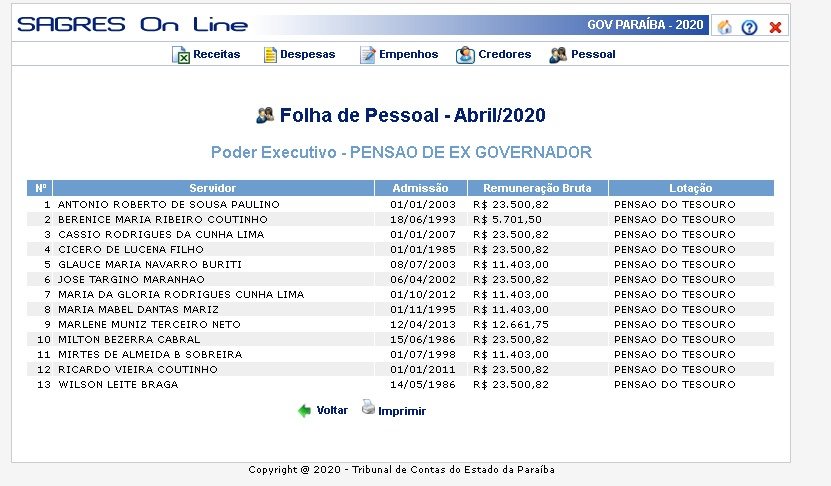This screenshot has width=831, height=486.
Task: Click the Pessoal people icon
Action: pyautogui.click(x=558, y=55)
